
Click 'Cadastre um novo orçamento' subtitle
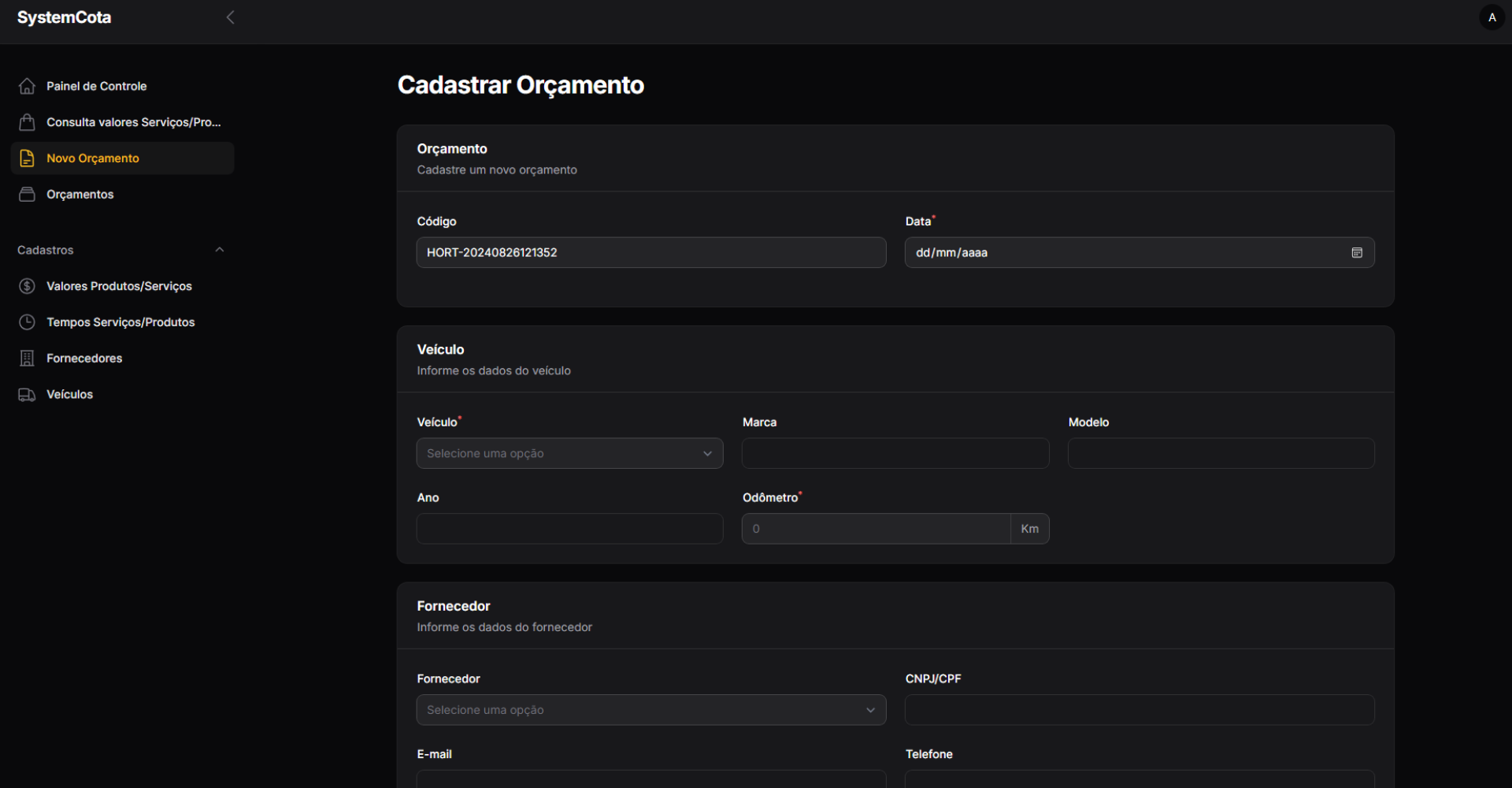point(497,170)
